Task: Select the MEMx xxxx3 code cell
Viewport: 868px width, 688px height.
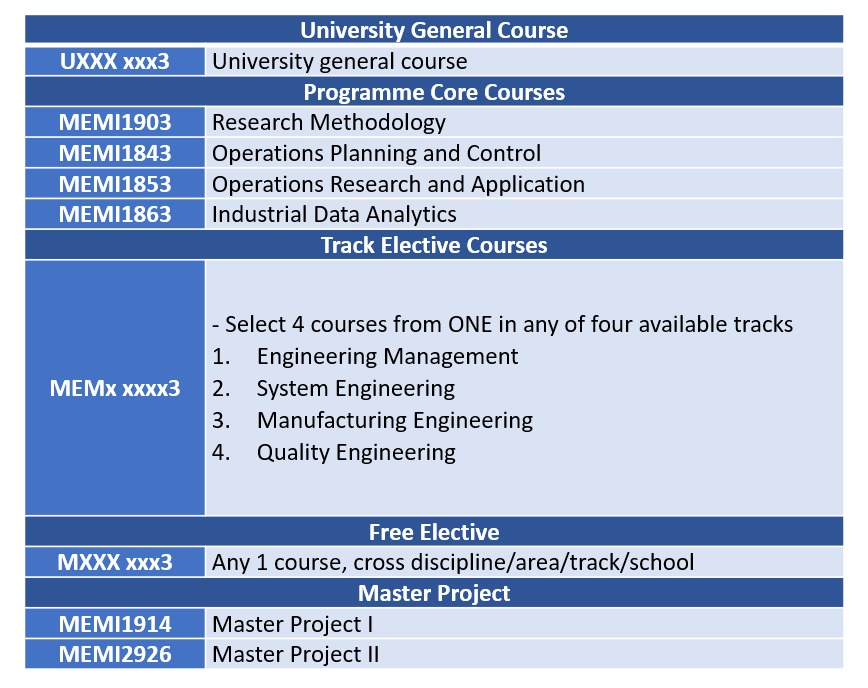Action: tap(115, 388)
